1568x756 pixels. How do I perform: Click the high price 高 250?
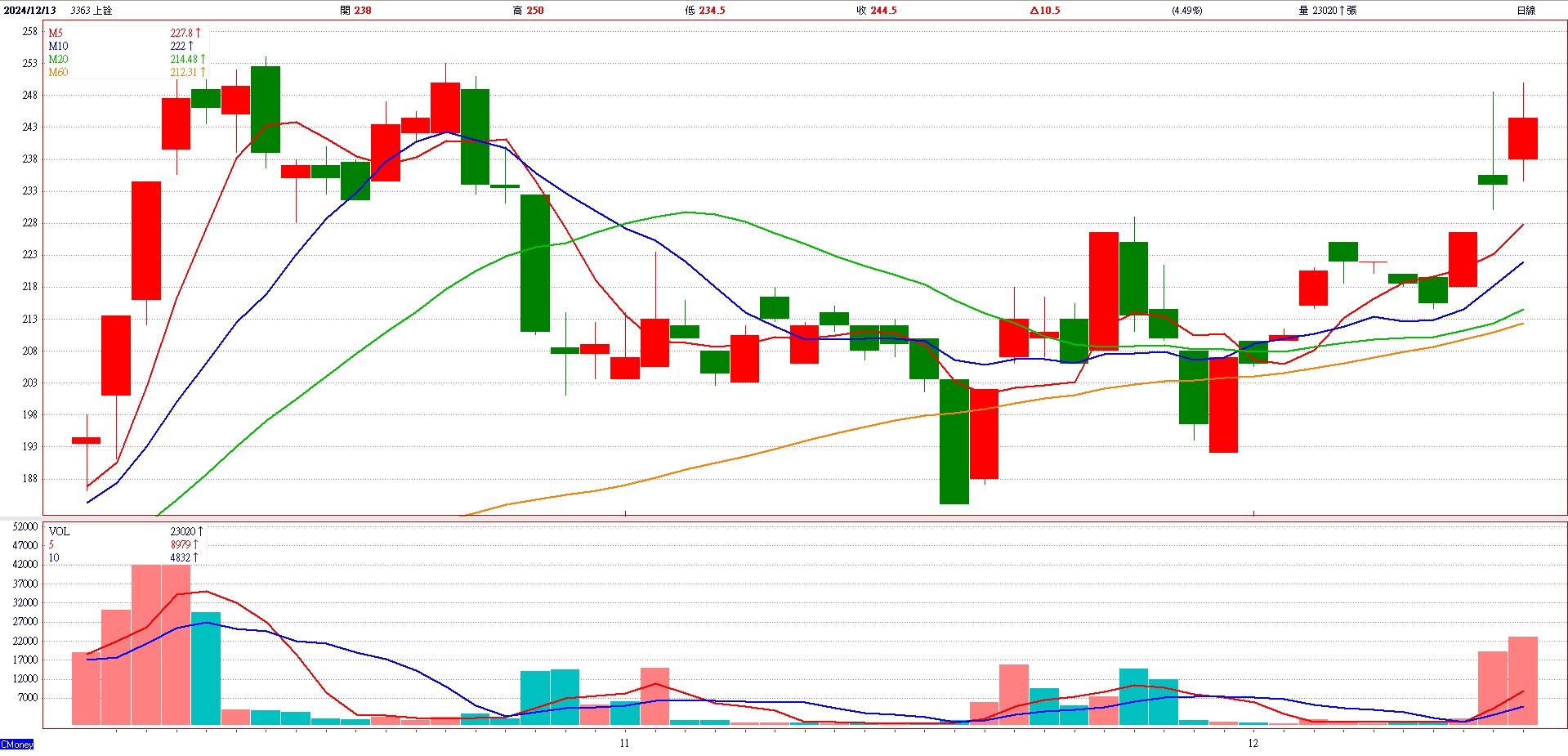click(x=528, y=11)
